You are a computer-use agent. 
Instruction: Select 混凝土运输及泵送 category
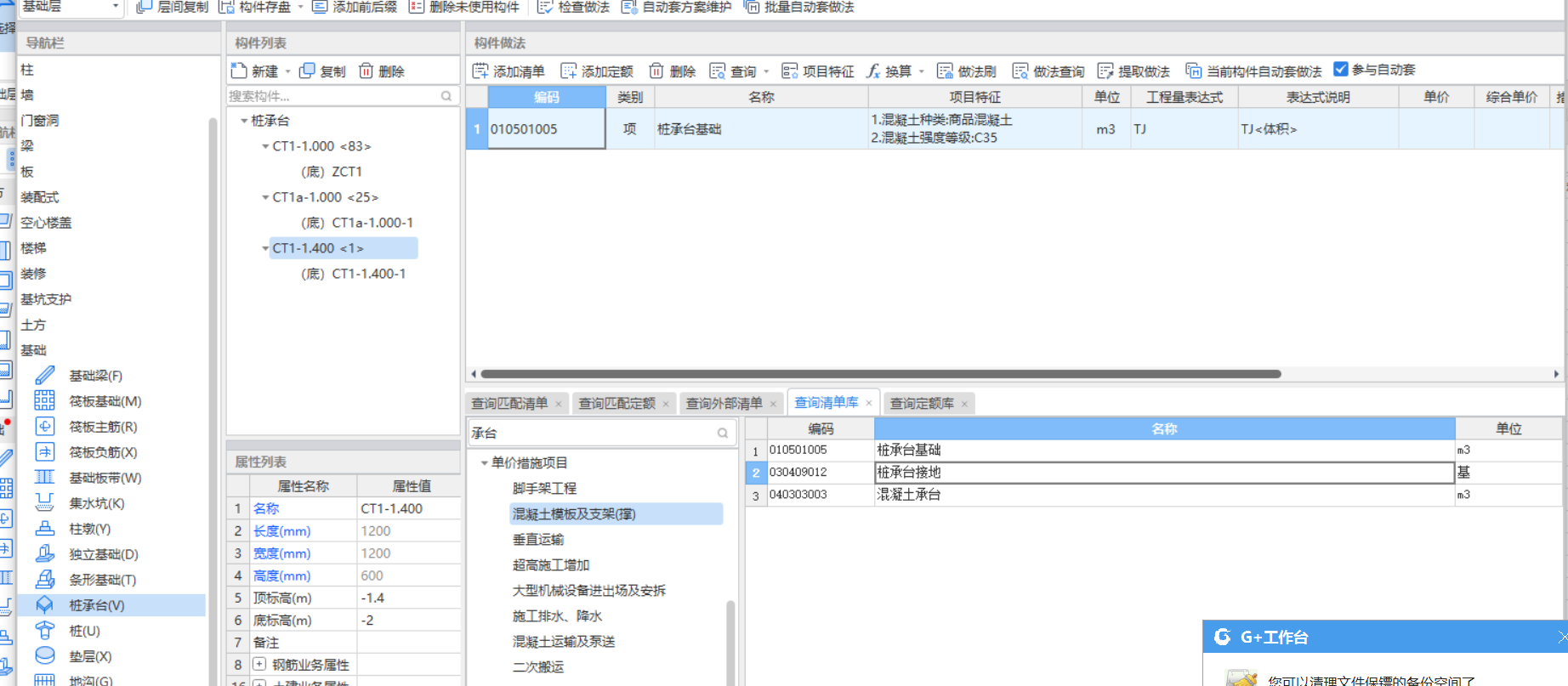tap(564, 642)
